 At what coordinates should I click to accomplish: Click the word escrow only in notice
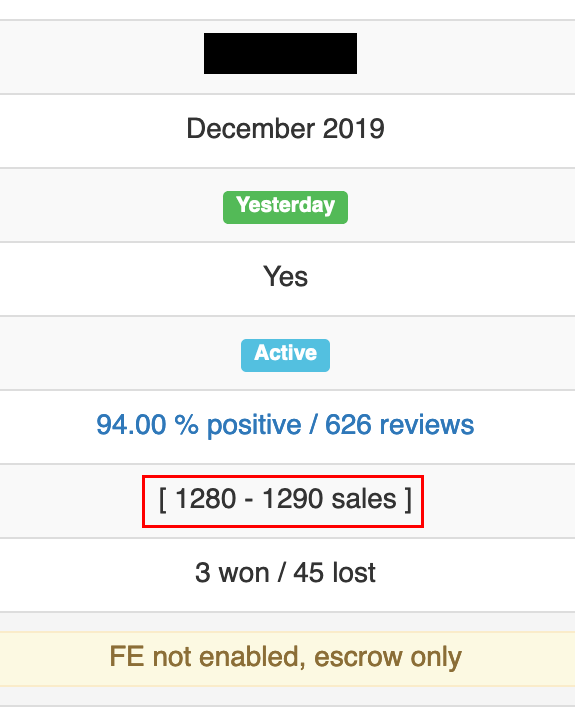tap(388, 657)
